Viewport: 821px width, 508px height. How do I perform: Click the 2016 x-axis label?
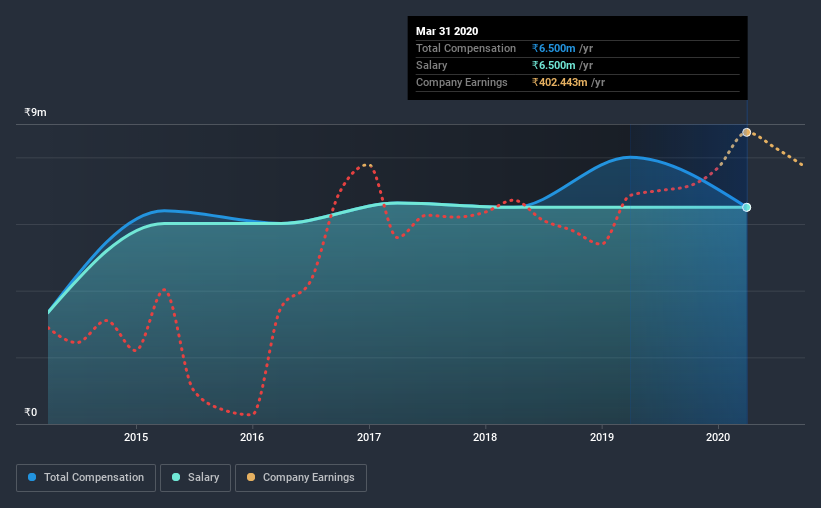252,437
